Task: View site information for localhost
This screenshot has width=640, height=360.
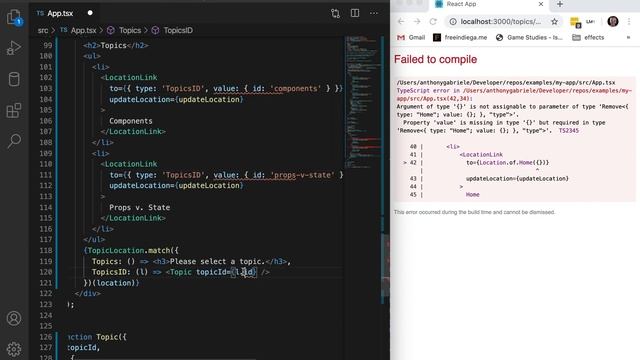Action: click(453, 22)
